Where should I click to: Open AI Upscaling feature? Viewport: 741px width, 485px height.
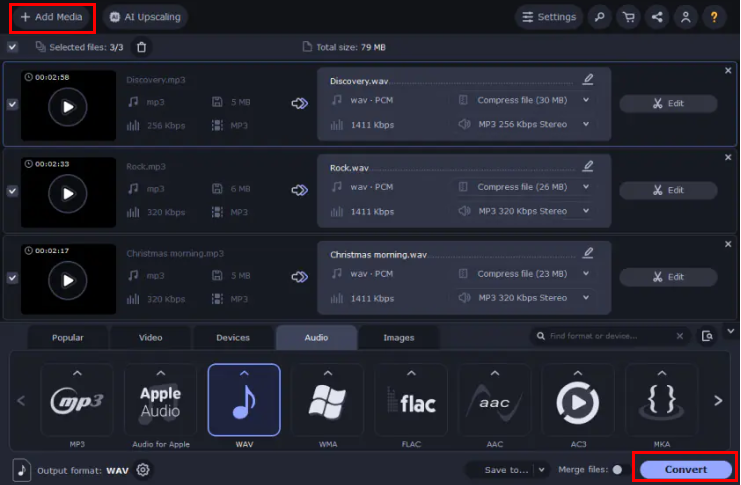click(145, 17)
